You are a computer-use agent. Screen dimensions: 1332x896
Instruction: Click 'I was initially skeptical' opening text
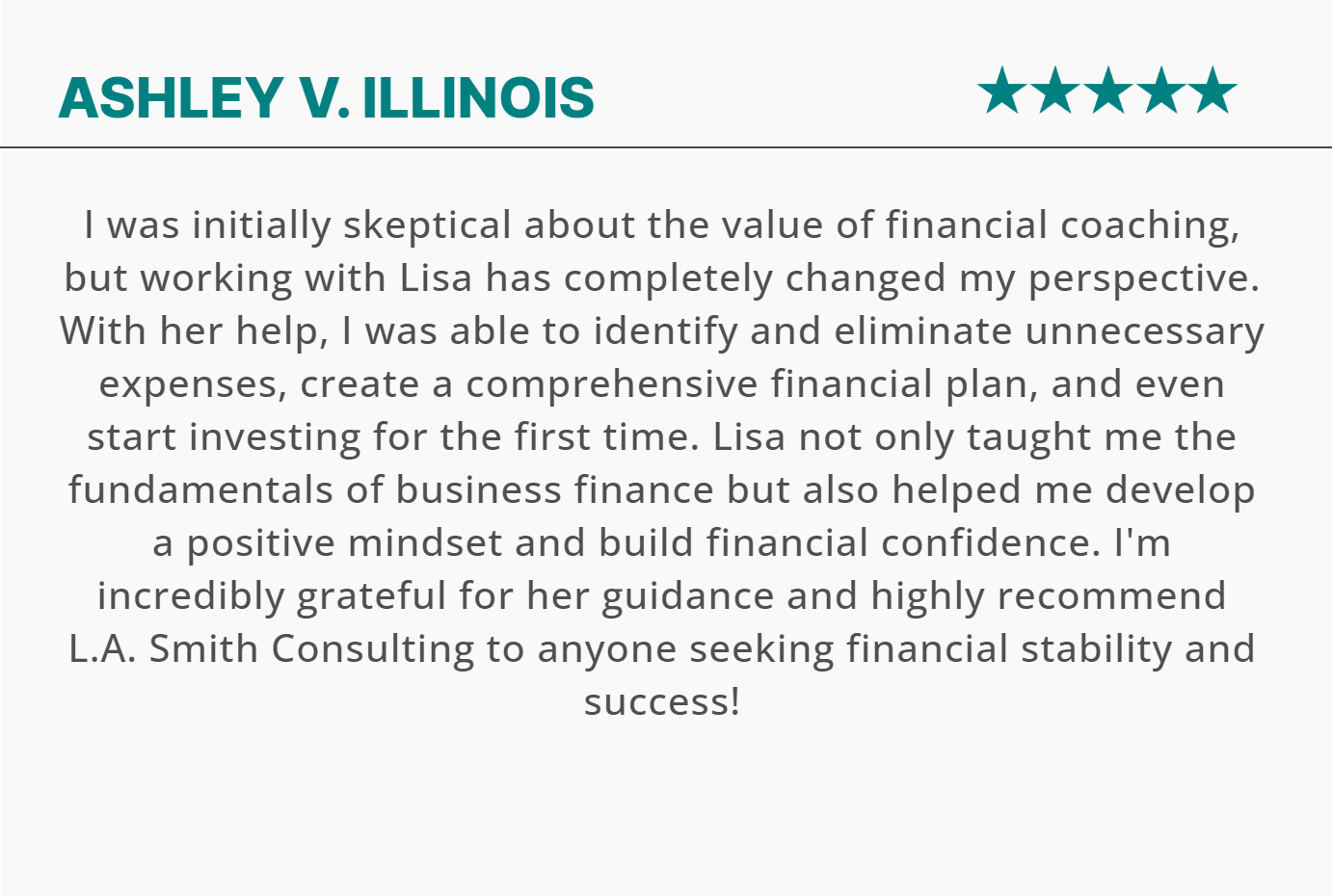click(x=298, y=225)
